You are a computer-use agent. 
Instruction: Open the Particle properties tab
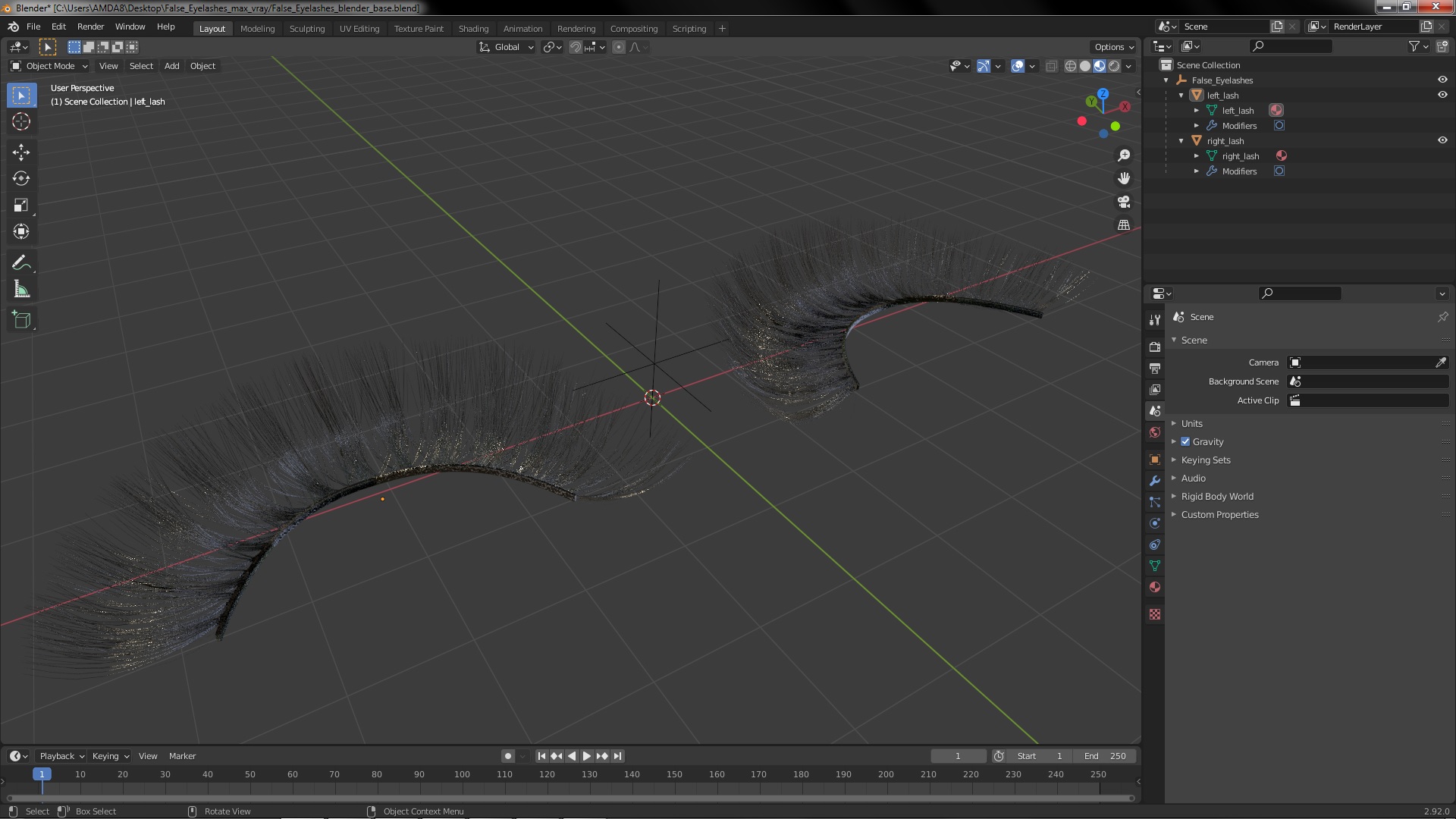pos(1155,502)
